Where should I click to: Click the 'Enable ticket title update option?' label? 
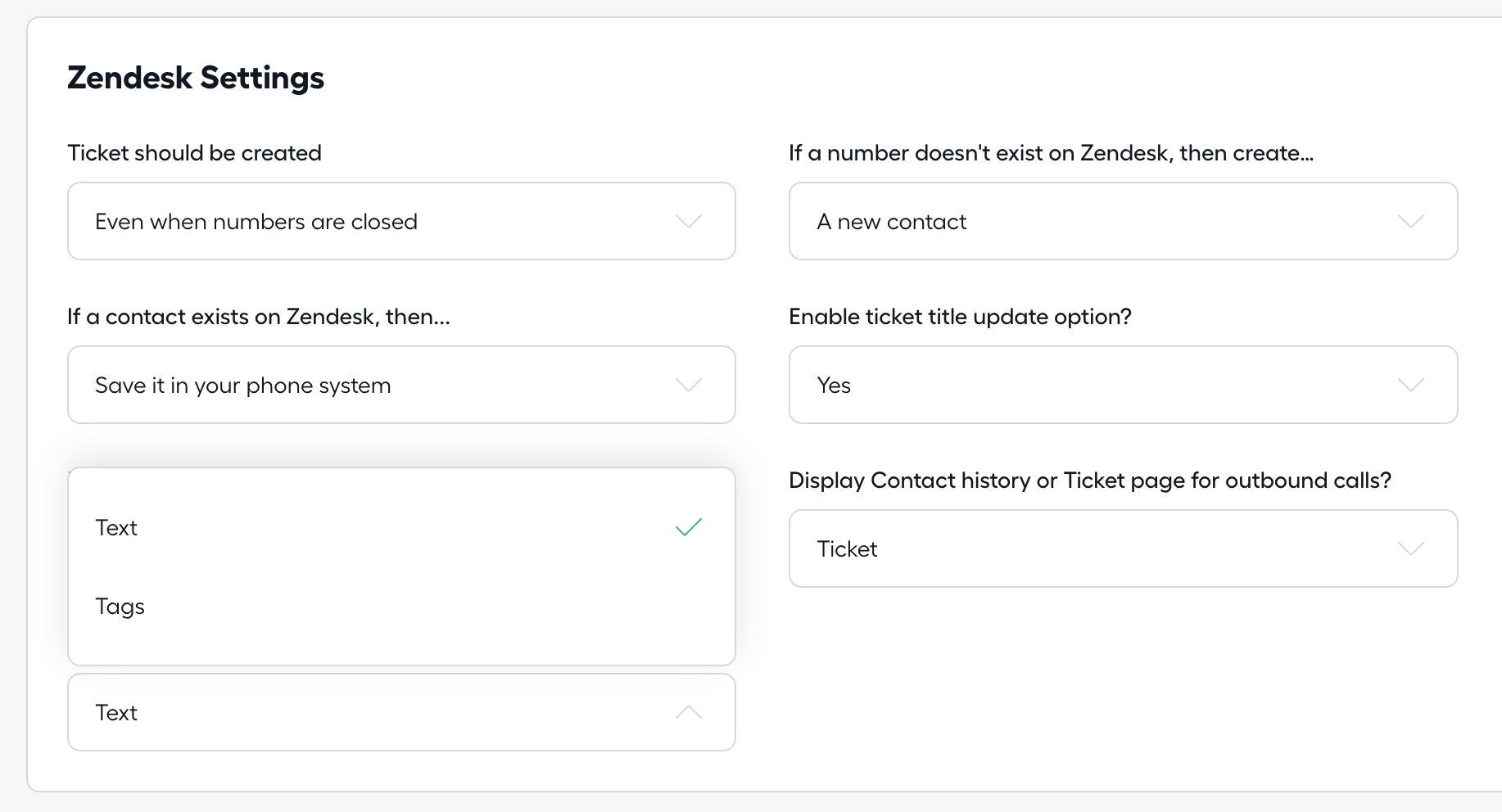pyautogui.click(x=960, y=317)
